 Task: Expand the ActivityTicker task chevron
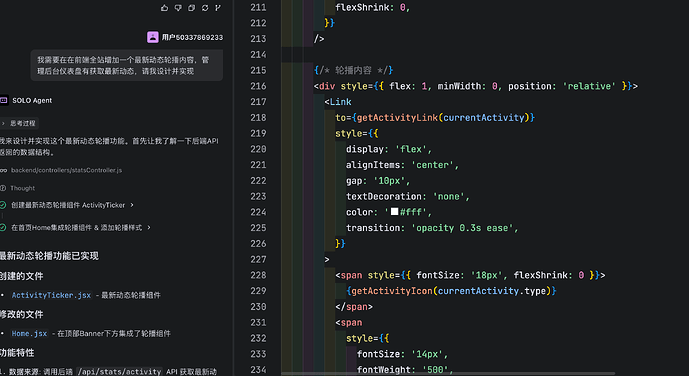pos(132,205)
